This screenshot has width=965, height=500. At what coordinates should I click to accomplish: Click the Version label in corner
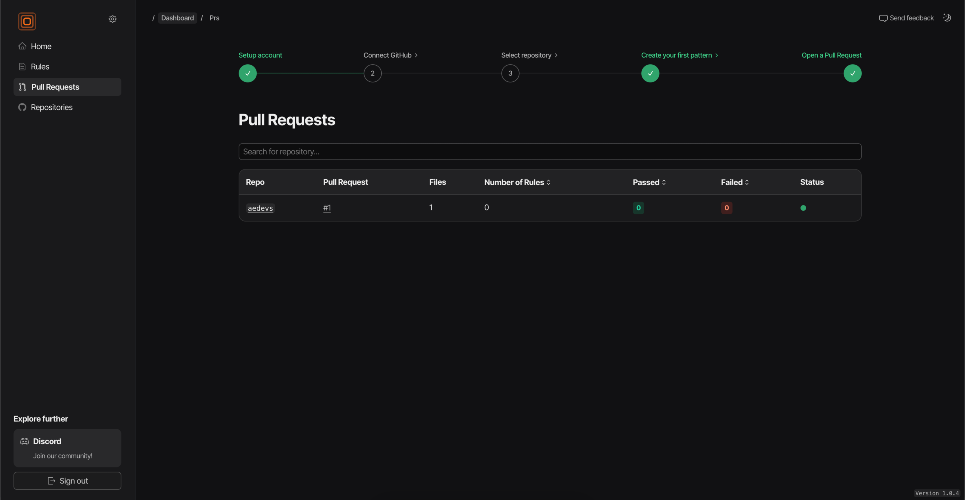939,493
